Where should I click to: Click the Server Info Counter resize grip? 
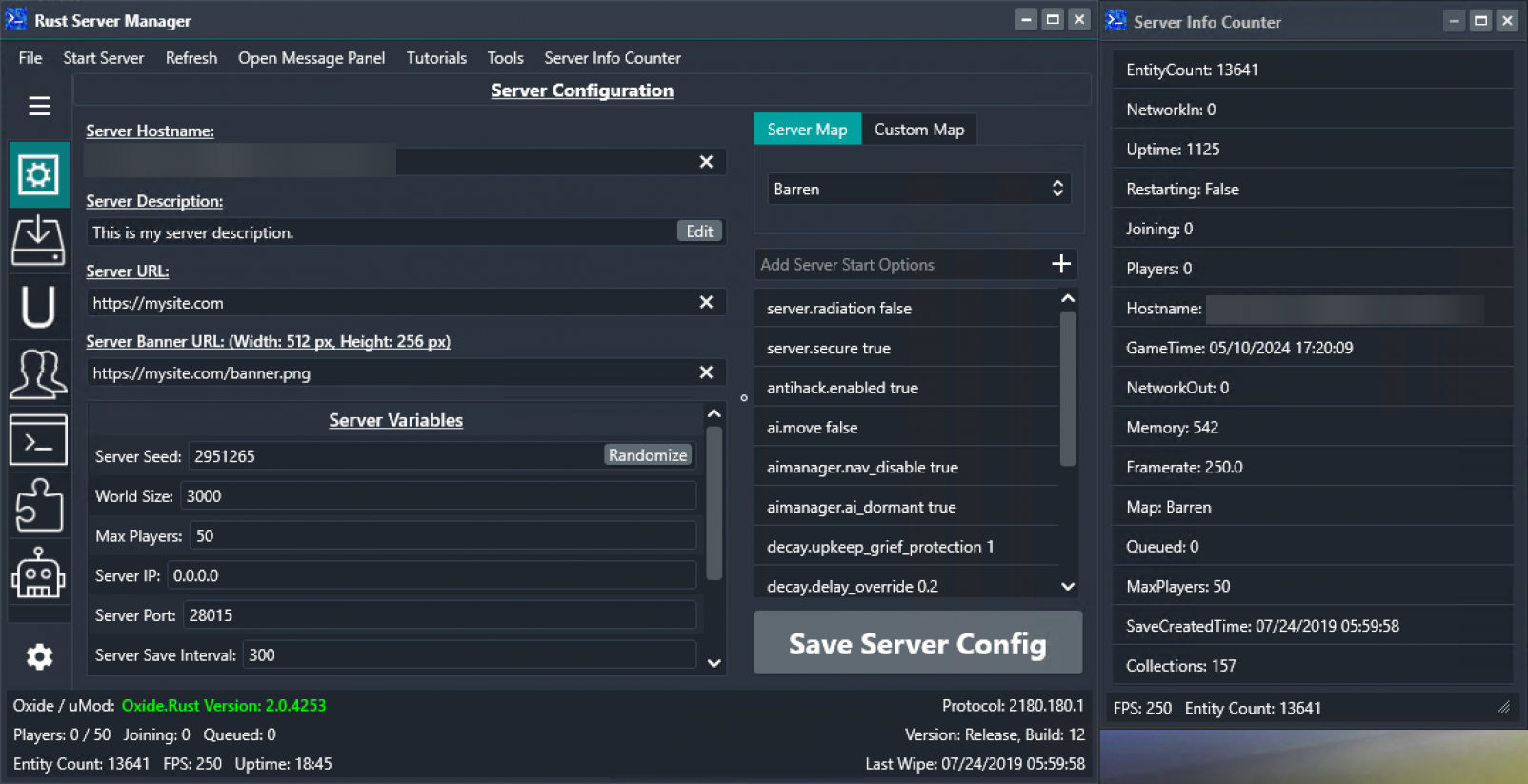1504,707
